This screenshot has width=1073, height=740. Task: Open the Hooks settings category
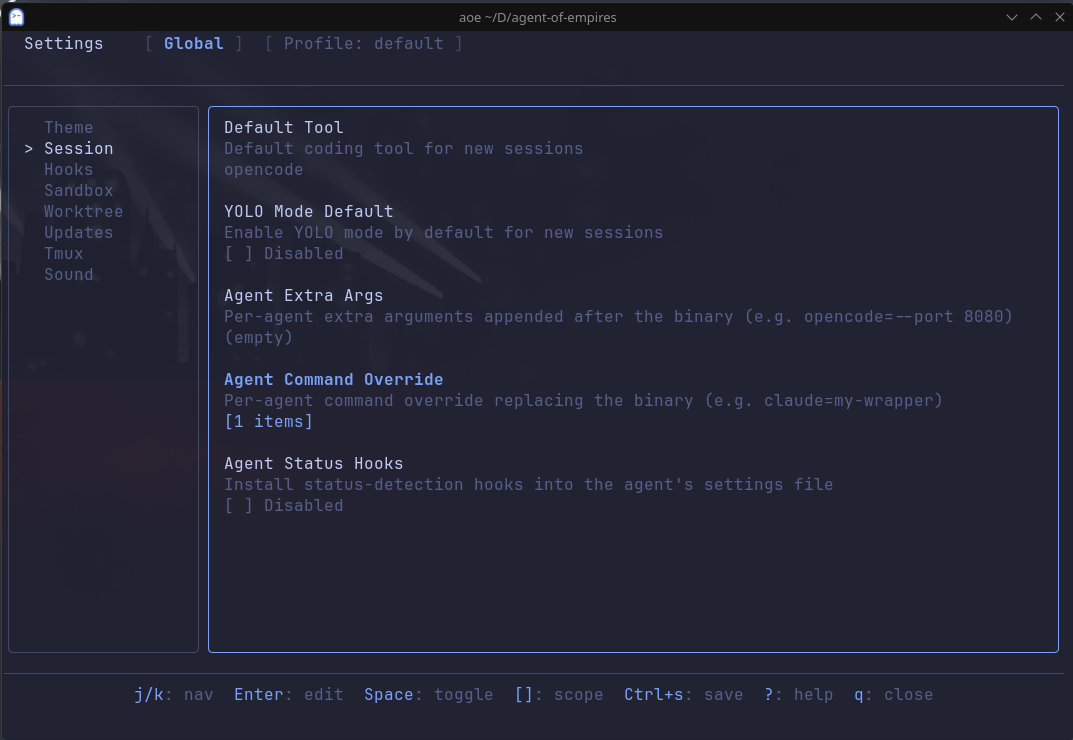click(68, 169)
